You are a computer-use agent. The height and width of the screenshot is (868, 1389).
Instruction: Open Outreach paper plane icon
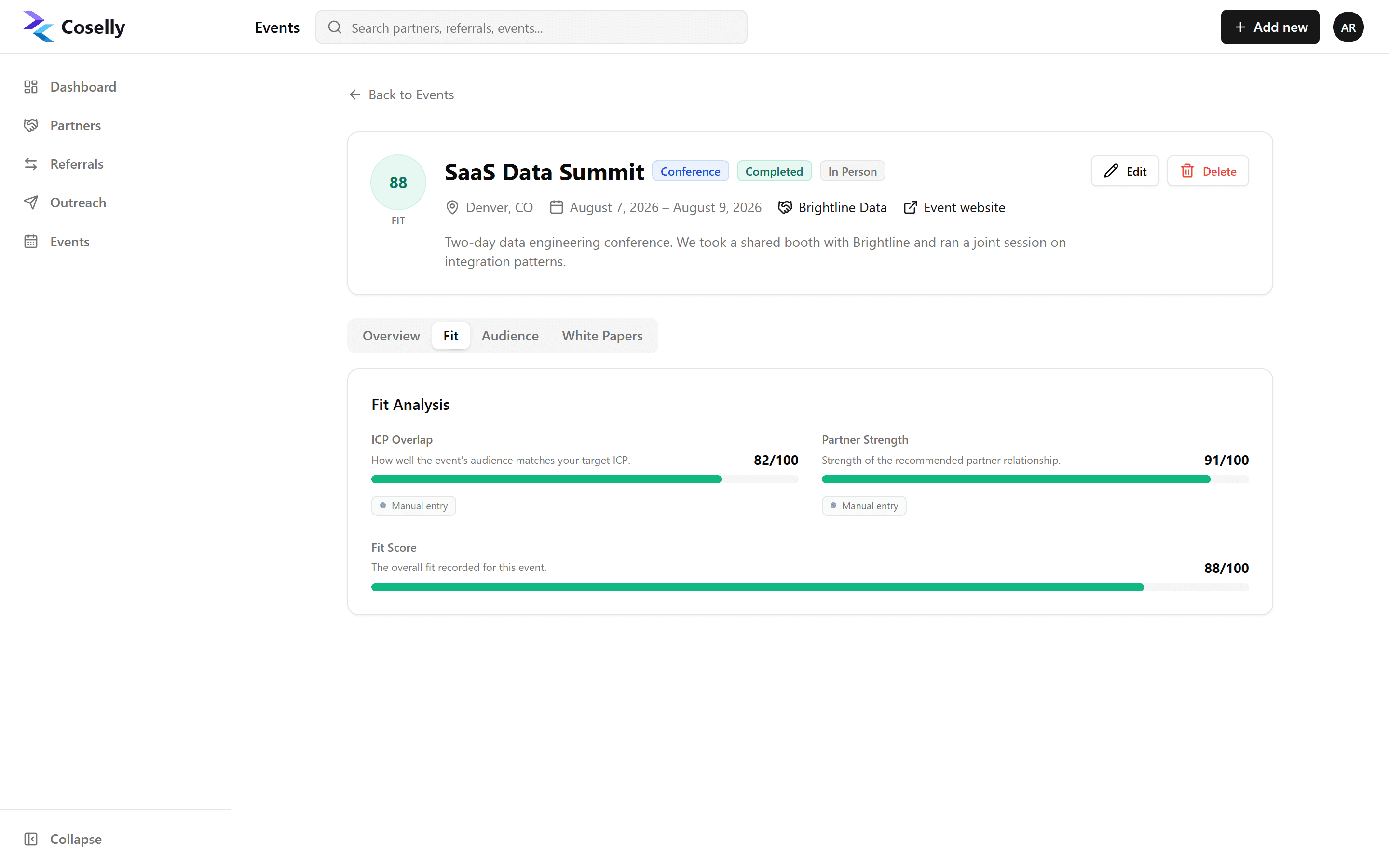(x=31, y=203)
